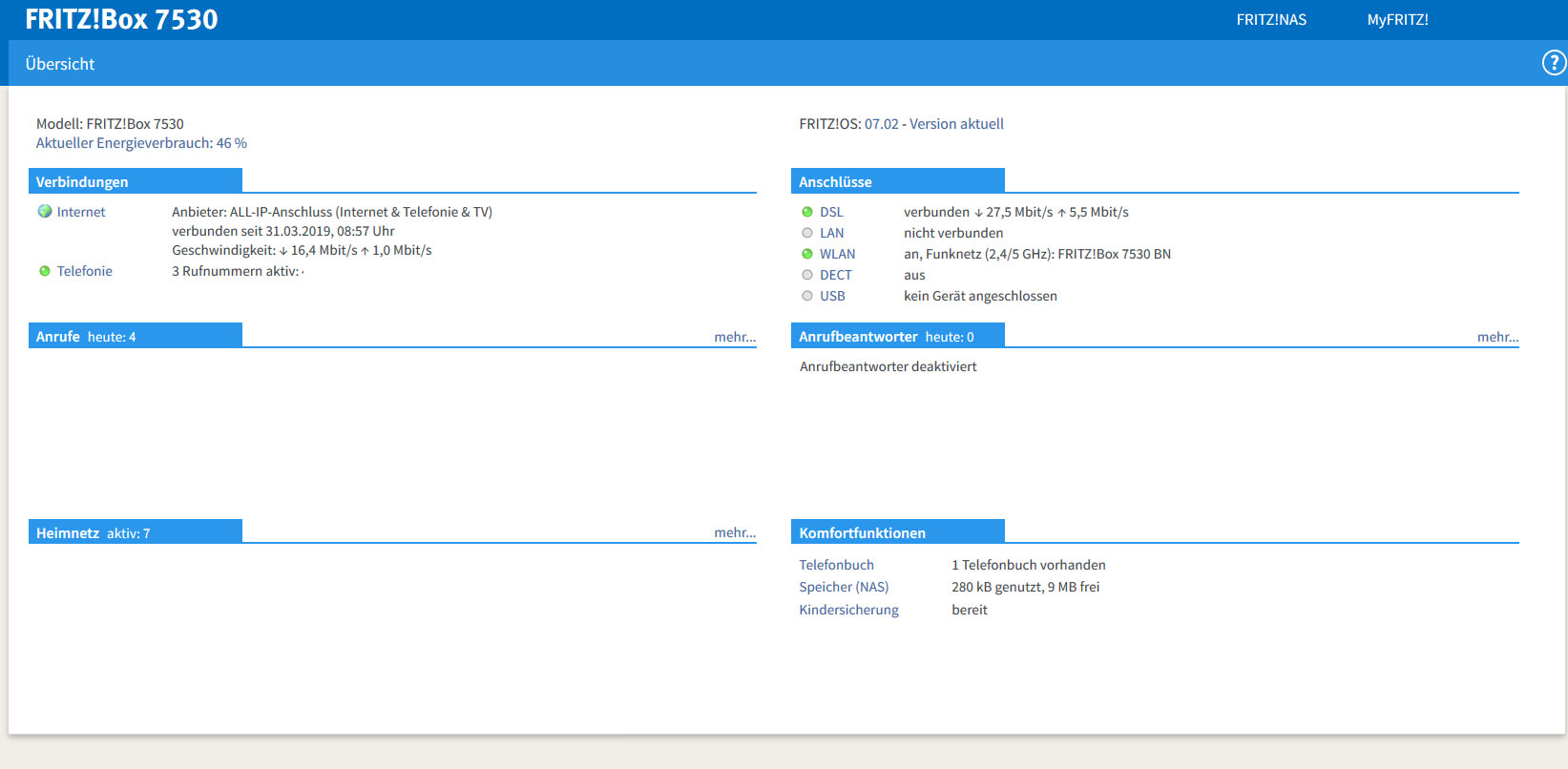Screen dimensions: 1568x769
Task: Click the Funknetz FRITZ!Box 7530 BN text
Action: click(x=1037, y=254)
